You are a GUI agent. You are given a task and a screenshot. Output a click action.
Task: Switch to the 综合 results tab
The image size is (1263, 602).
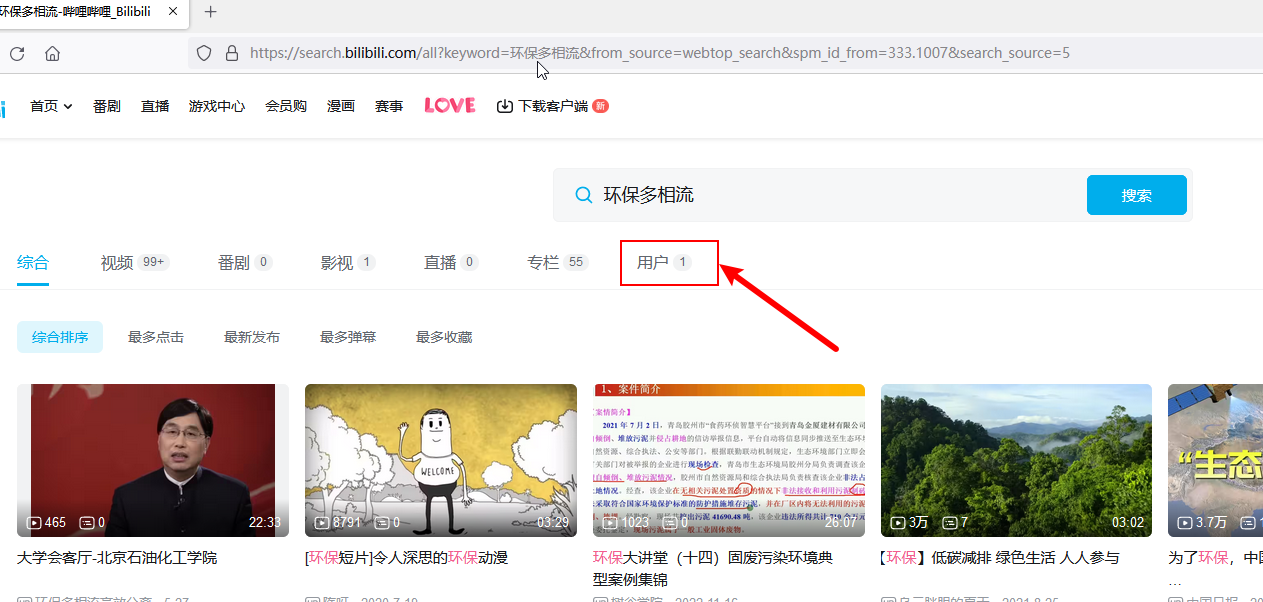[33, 263]
